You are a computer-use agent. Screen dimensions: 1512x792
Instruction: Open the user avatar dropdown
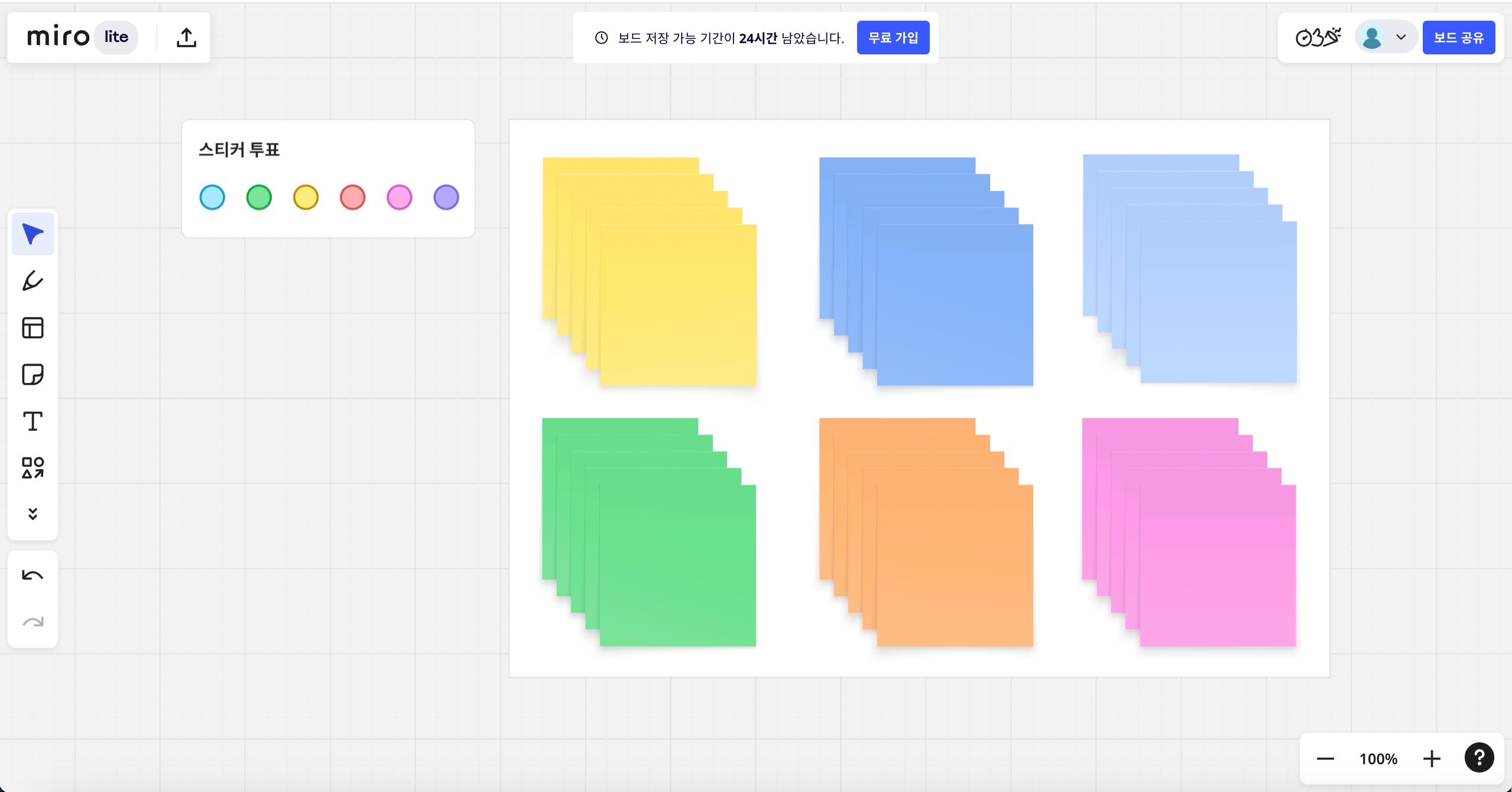1385,37
